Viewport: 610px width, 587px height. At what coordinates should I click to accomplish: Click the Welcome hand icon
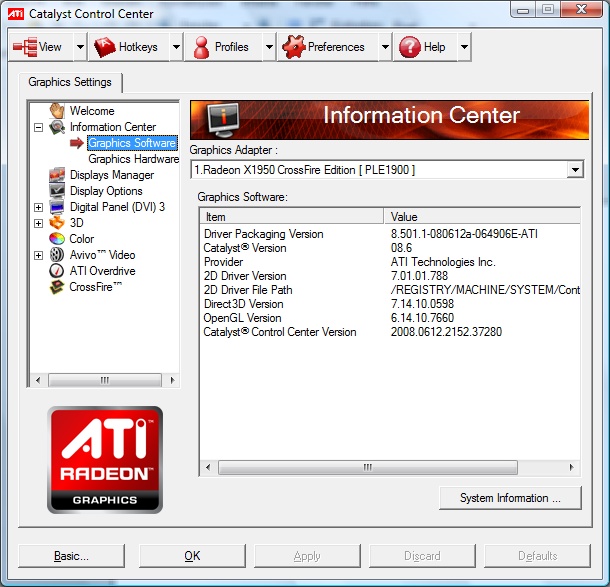(x=57, y=110)
